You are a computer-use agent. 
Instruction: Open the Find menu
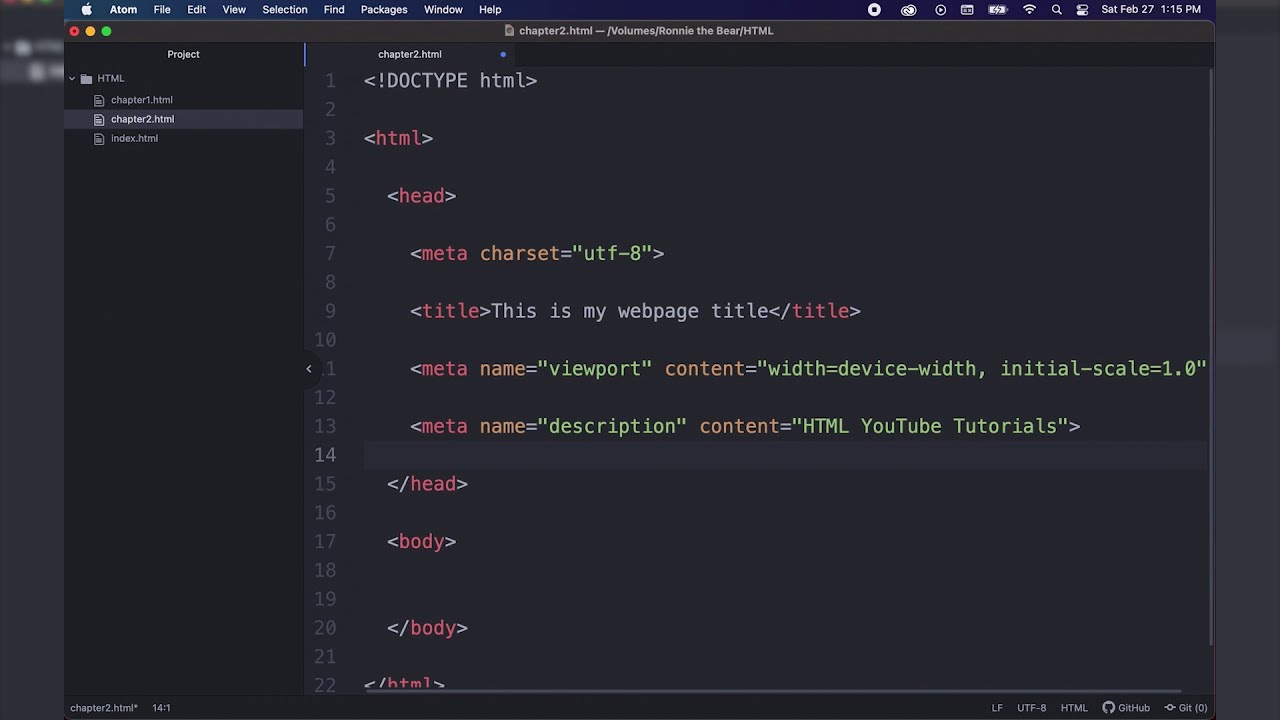tap(334, 10)
